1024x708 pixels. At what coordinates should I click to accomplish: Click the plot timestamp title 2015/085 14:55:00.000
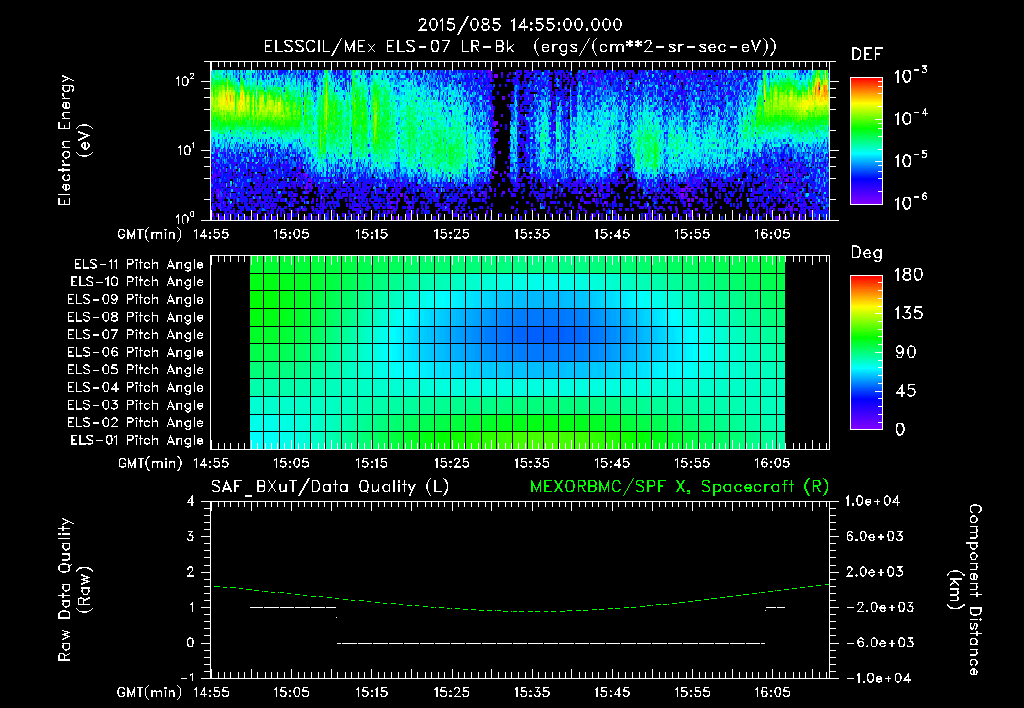520,25
